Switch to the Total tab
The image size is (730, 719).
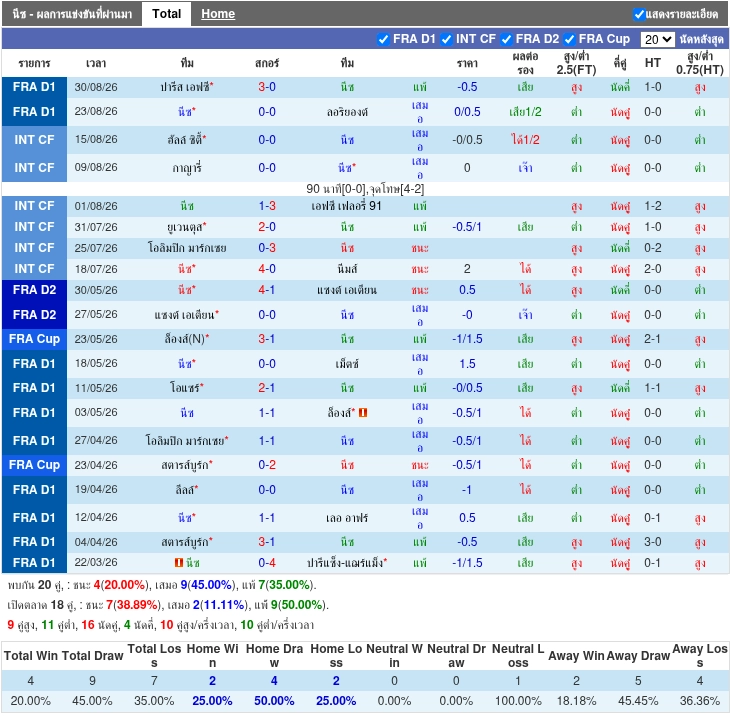point(166,14)
